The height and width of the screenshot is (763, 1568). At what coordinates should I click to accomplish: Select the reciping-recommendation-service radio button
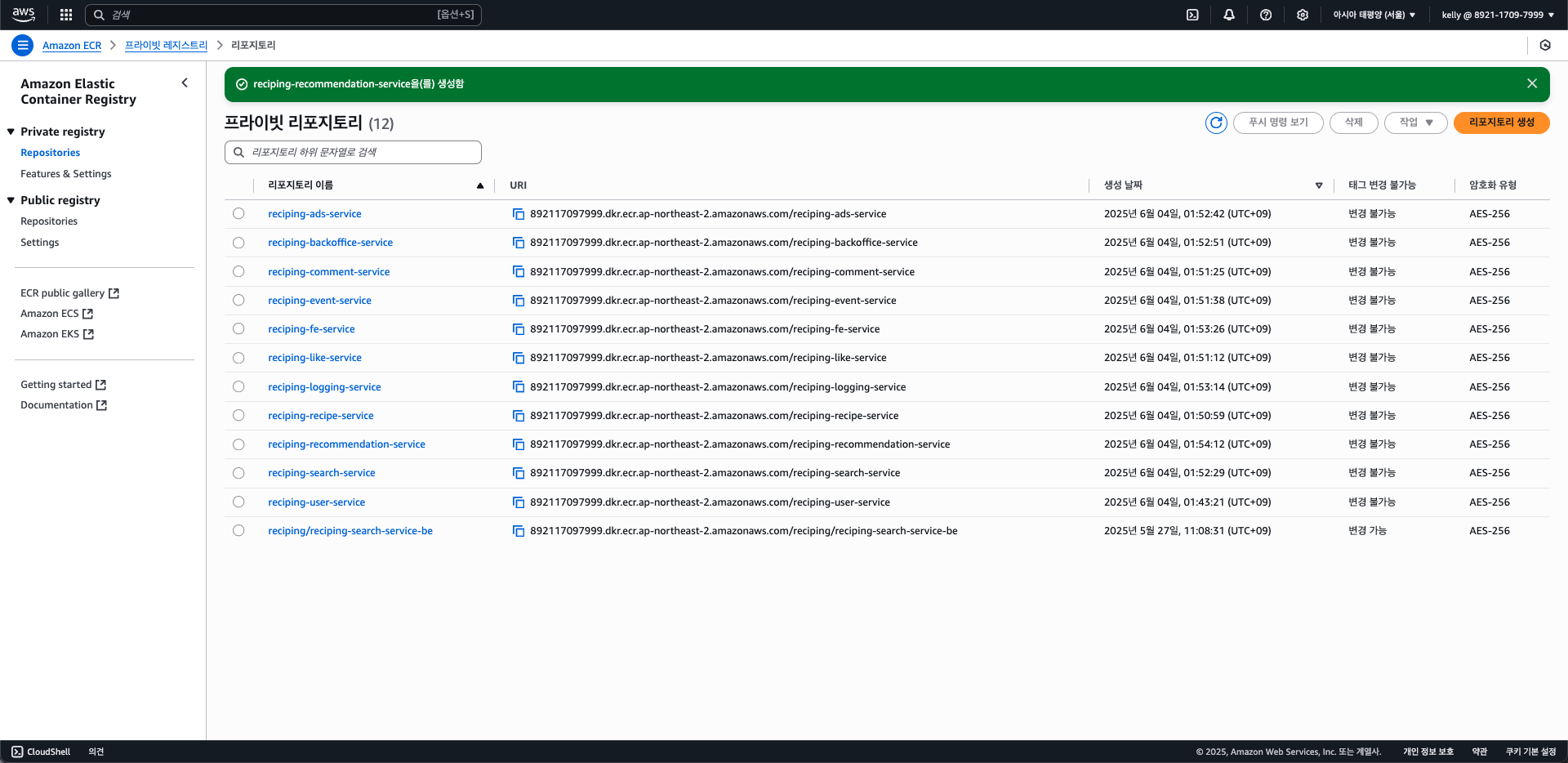tap(238, 444)
